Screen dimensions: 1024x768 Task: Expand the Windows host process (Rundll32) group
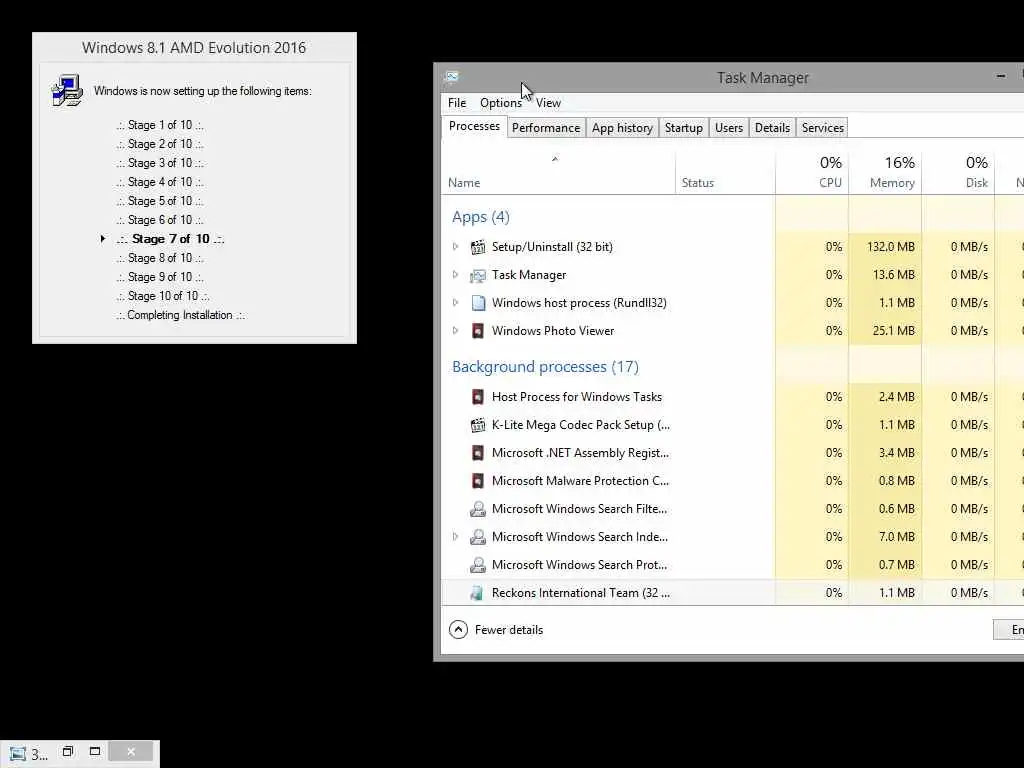pyautogui.click(x=455, y=303)
